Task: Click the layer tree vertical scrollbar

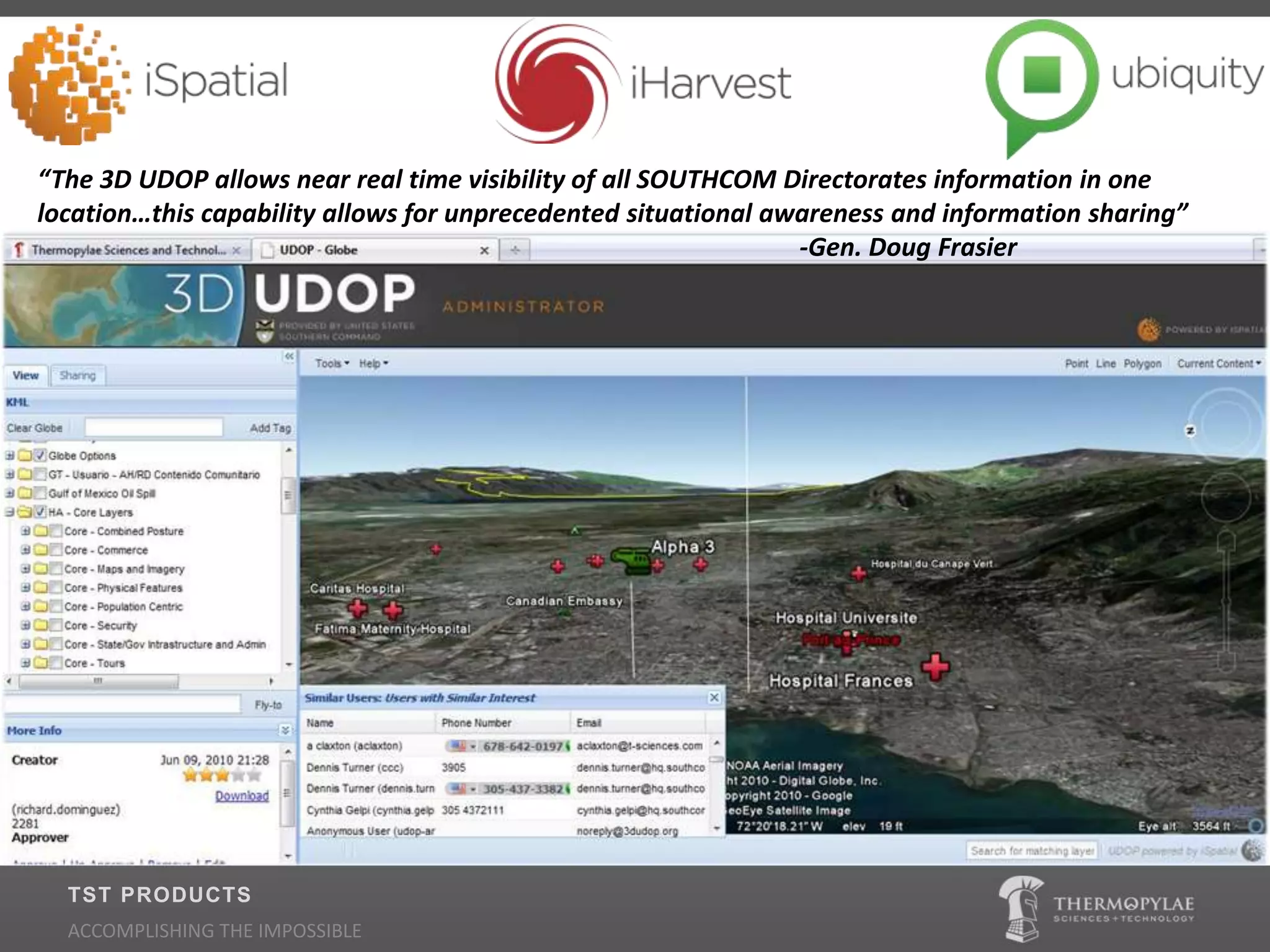Action: click(x=288, y=495)
